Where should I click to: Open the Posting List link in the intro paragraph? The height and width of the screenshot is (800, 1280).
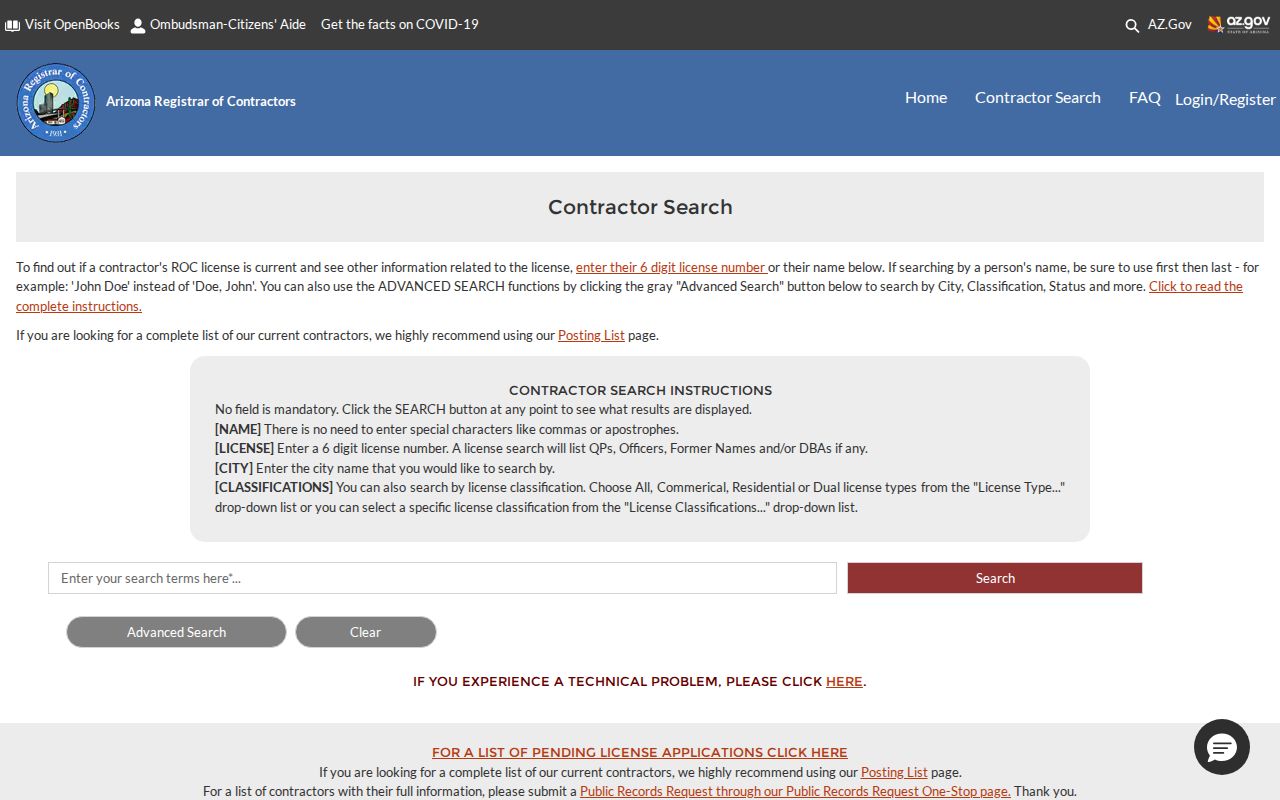pos(591,335)
